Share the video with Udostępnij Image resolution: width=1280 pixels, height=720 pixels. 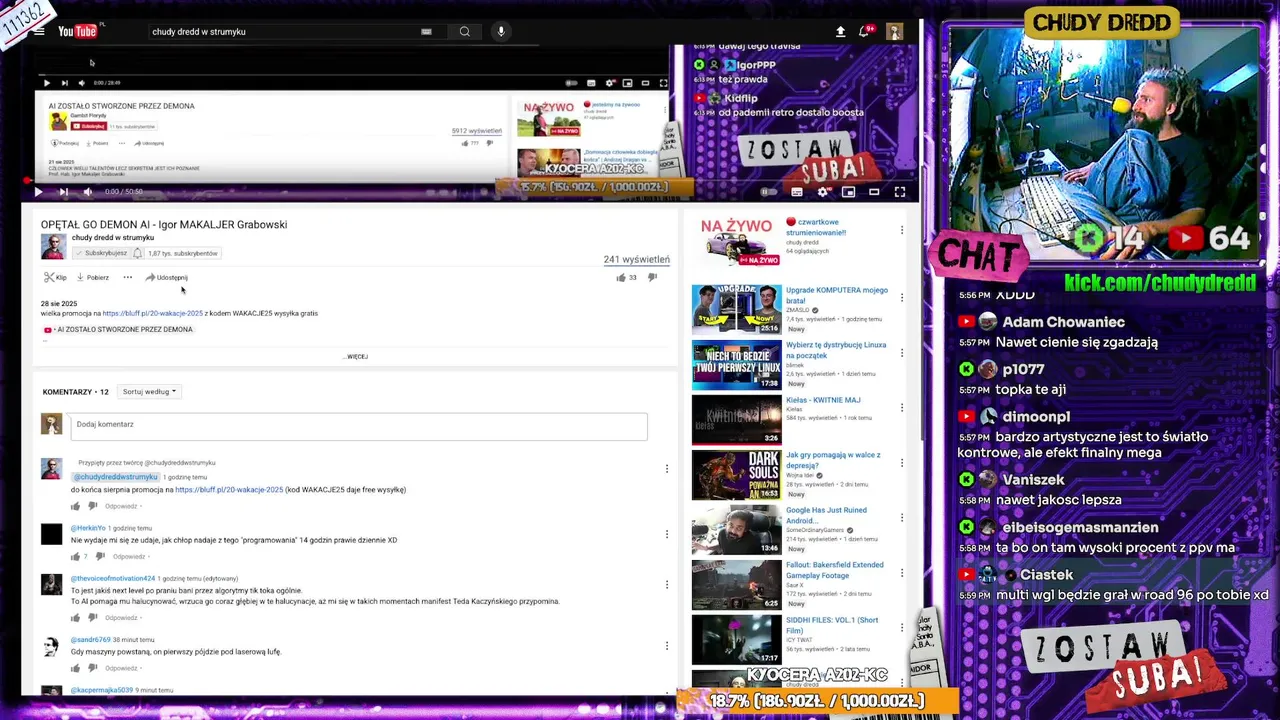pos(166,277)
